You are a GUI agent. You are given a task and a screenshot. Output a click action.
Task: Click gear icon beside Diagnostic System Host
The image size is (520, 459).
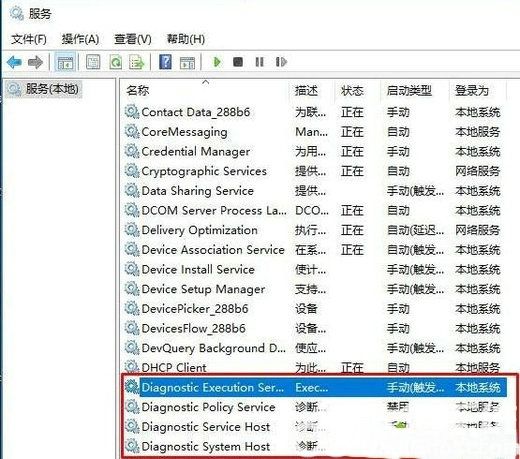(132, 446)
